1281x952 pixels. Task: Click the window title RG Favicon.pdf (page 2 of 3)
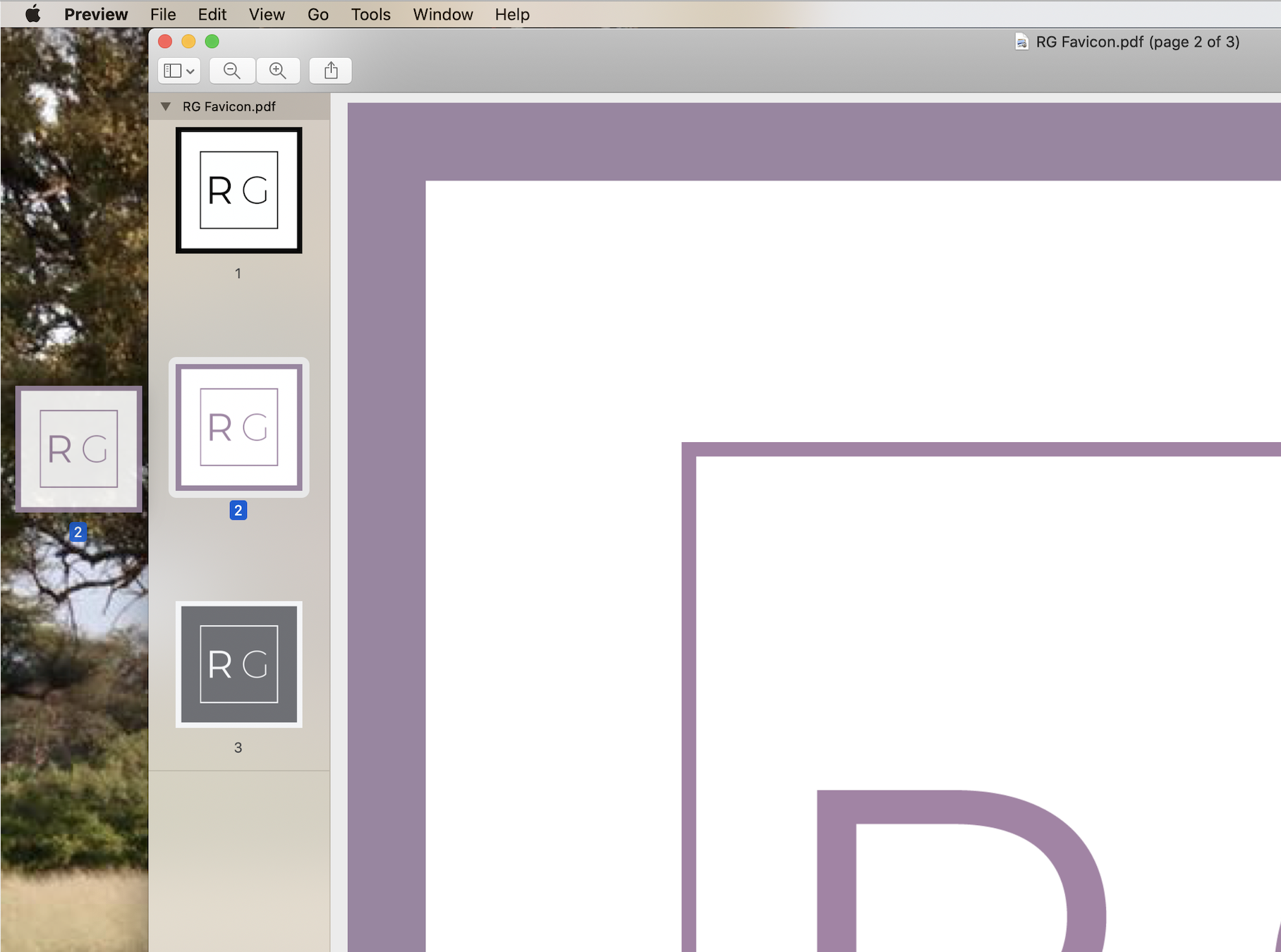[x=1137, y=42]
